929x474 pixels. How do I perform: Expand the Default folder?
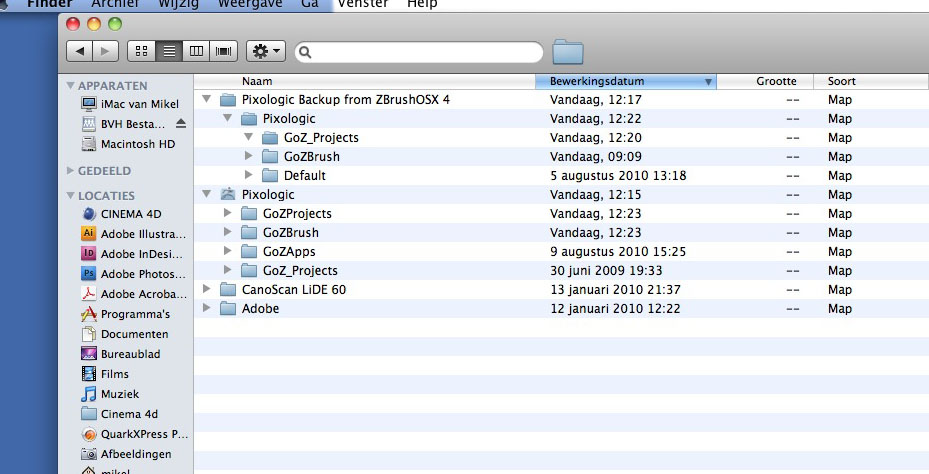(x=249, y=175)
